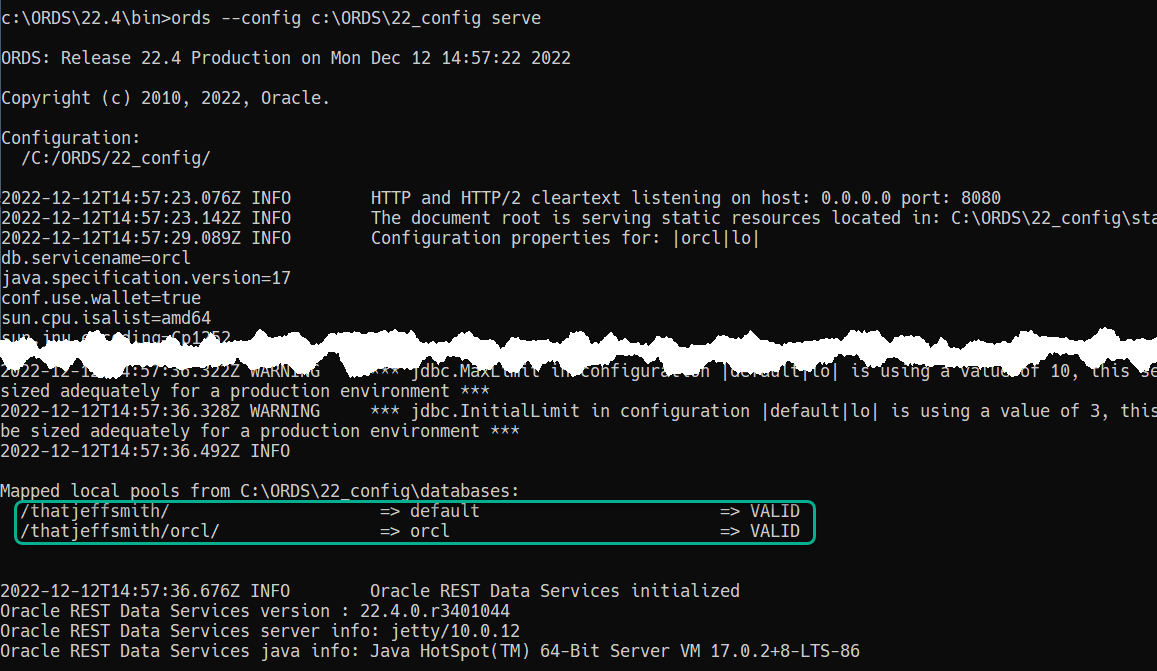Click the VALID status for orcl pool
This screenshot has width=1157, height=671.
pyautogui.click(x=775, y=531)
